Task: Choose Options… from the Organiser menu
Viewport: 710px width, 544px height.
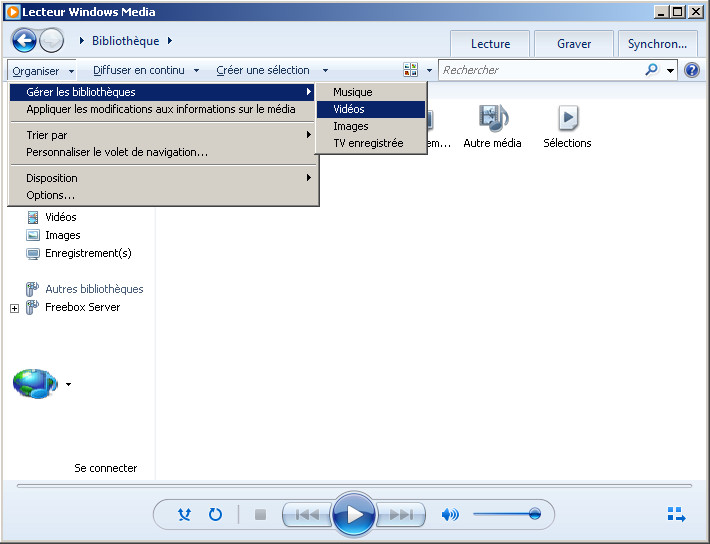Action: [x=51, y=195]
